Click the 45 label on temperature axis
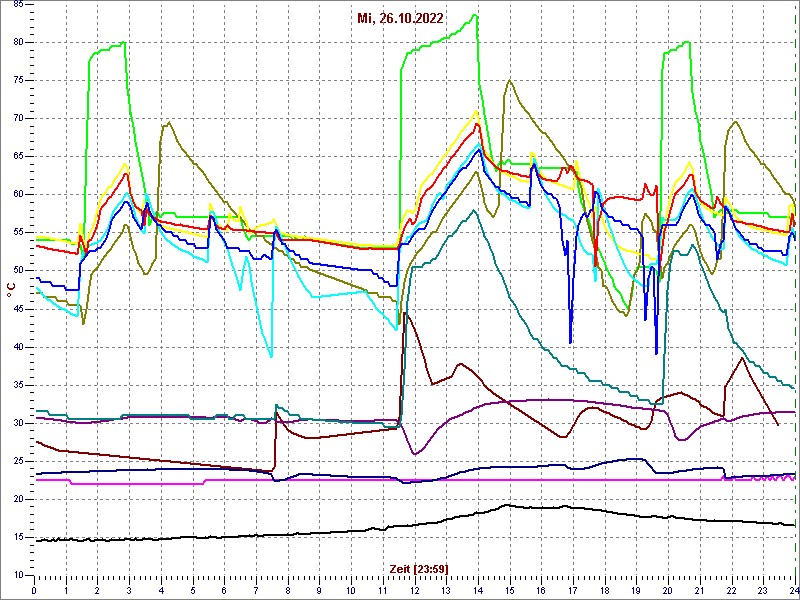800x600 pixels. (x=17, y=309)
